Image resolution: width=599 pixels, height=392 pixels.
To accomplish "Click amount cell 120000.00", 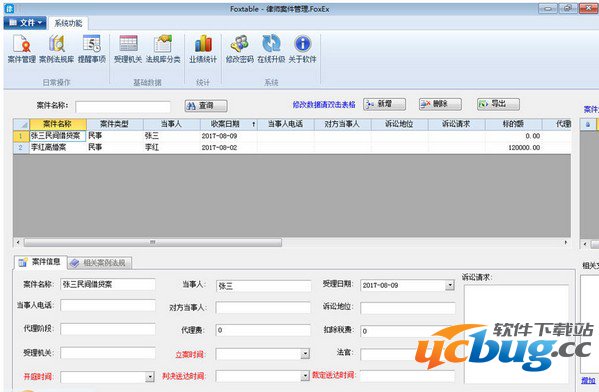I will click(513, 147).
